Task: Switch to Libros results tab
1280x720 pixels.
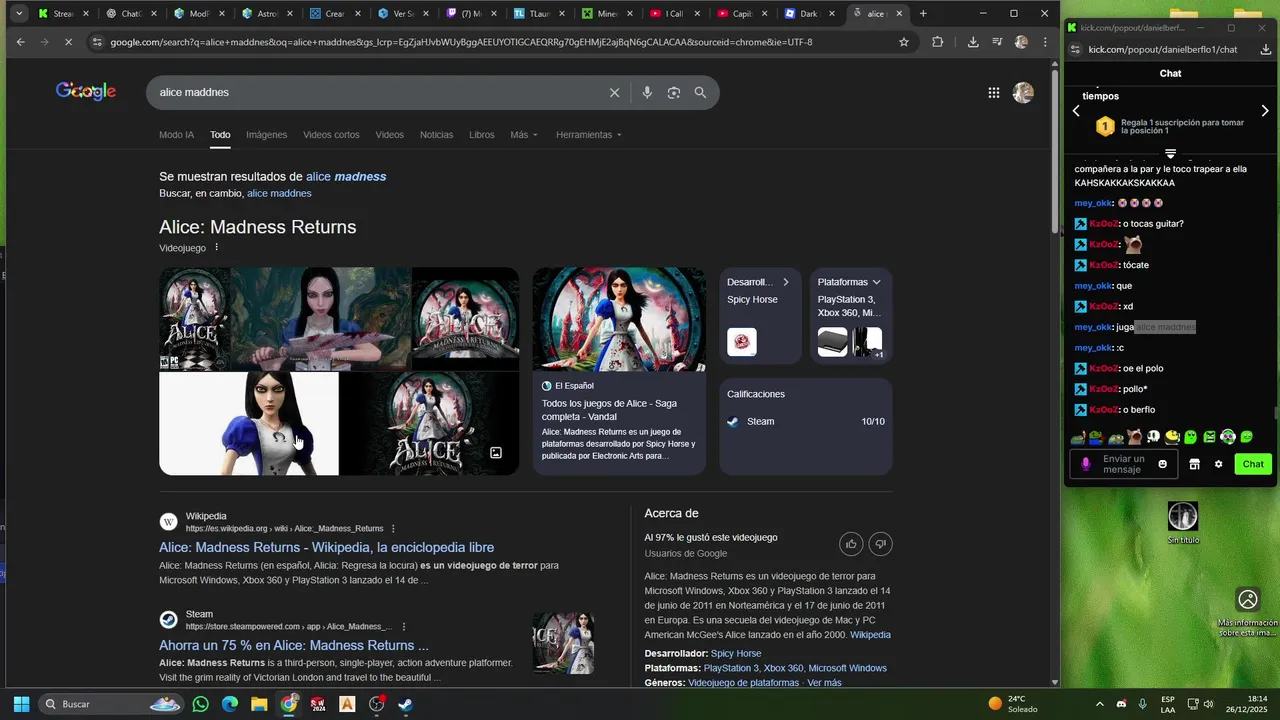Action: (482, 135)
